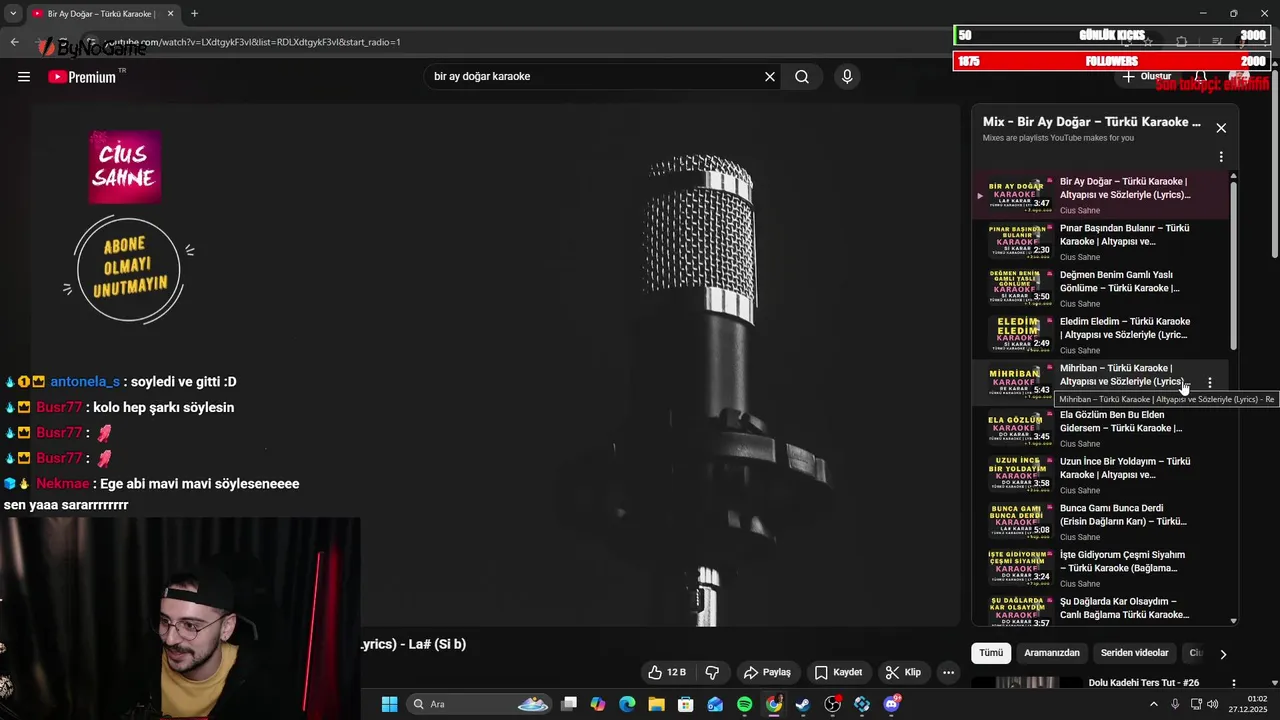Viewport: 1280px width, 720px height.
Task: Dislike the video with thumbs down
Action: click(713, 672)
